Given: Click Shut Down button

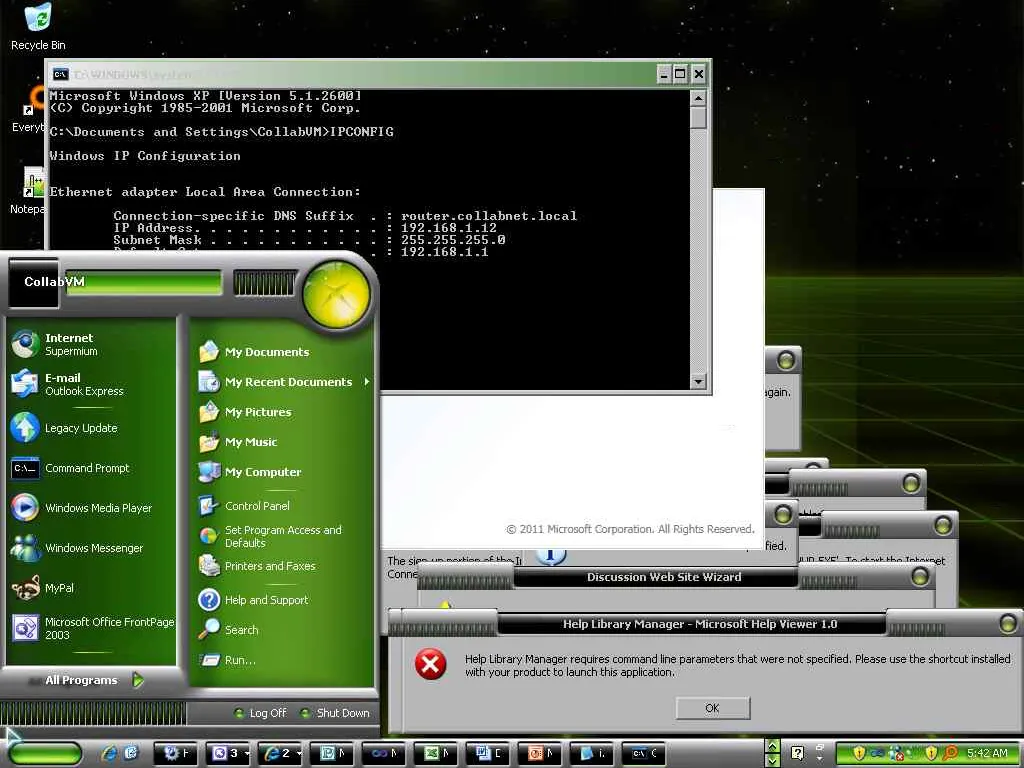Looking at the screenshot, I should [x=336, y=713].
